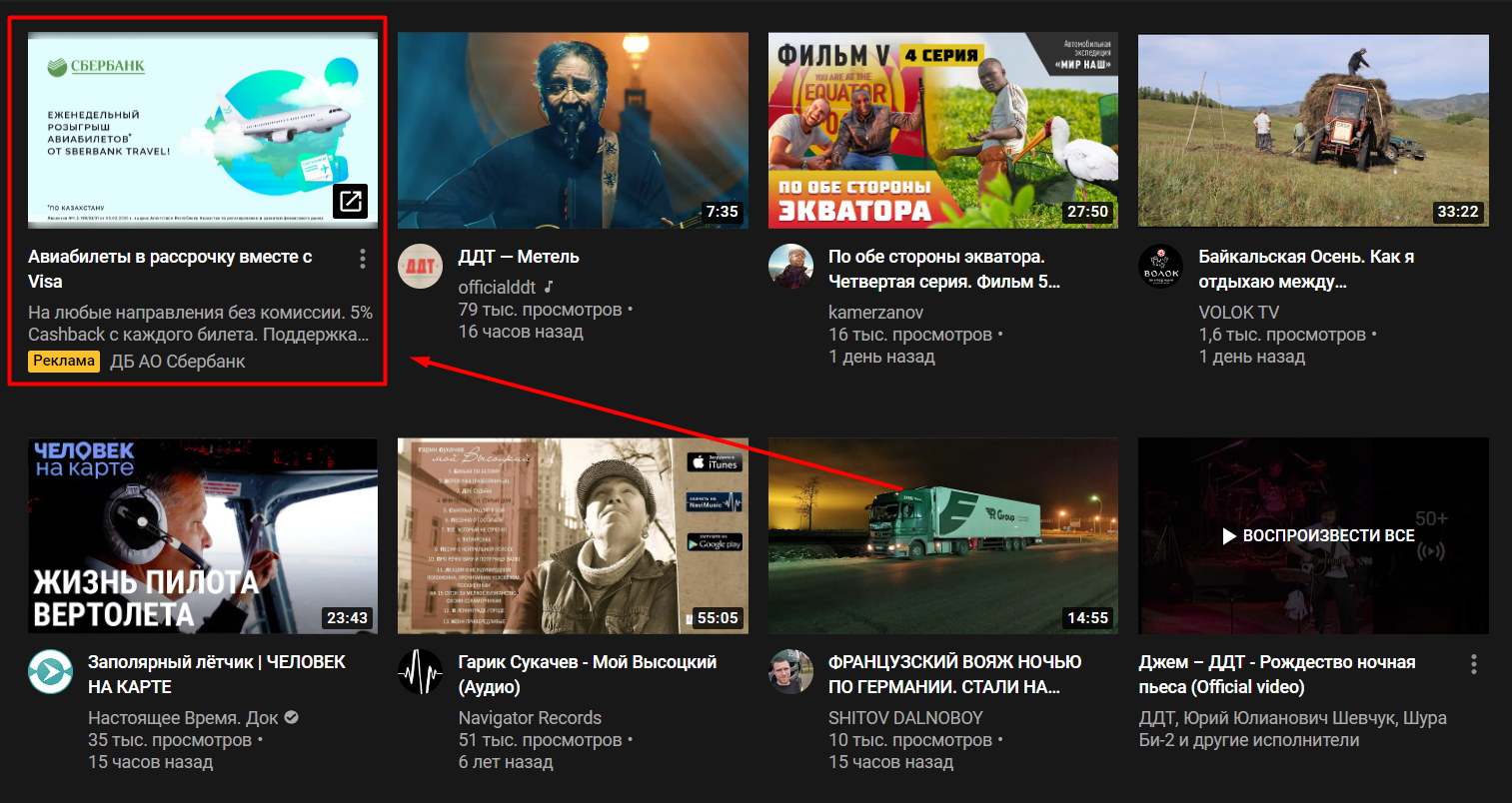The height and width of the screenshot is (803, 1512).
Task: Click the Sberbank airline tickets ad thumbnail
Action: pos(203,130)
